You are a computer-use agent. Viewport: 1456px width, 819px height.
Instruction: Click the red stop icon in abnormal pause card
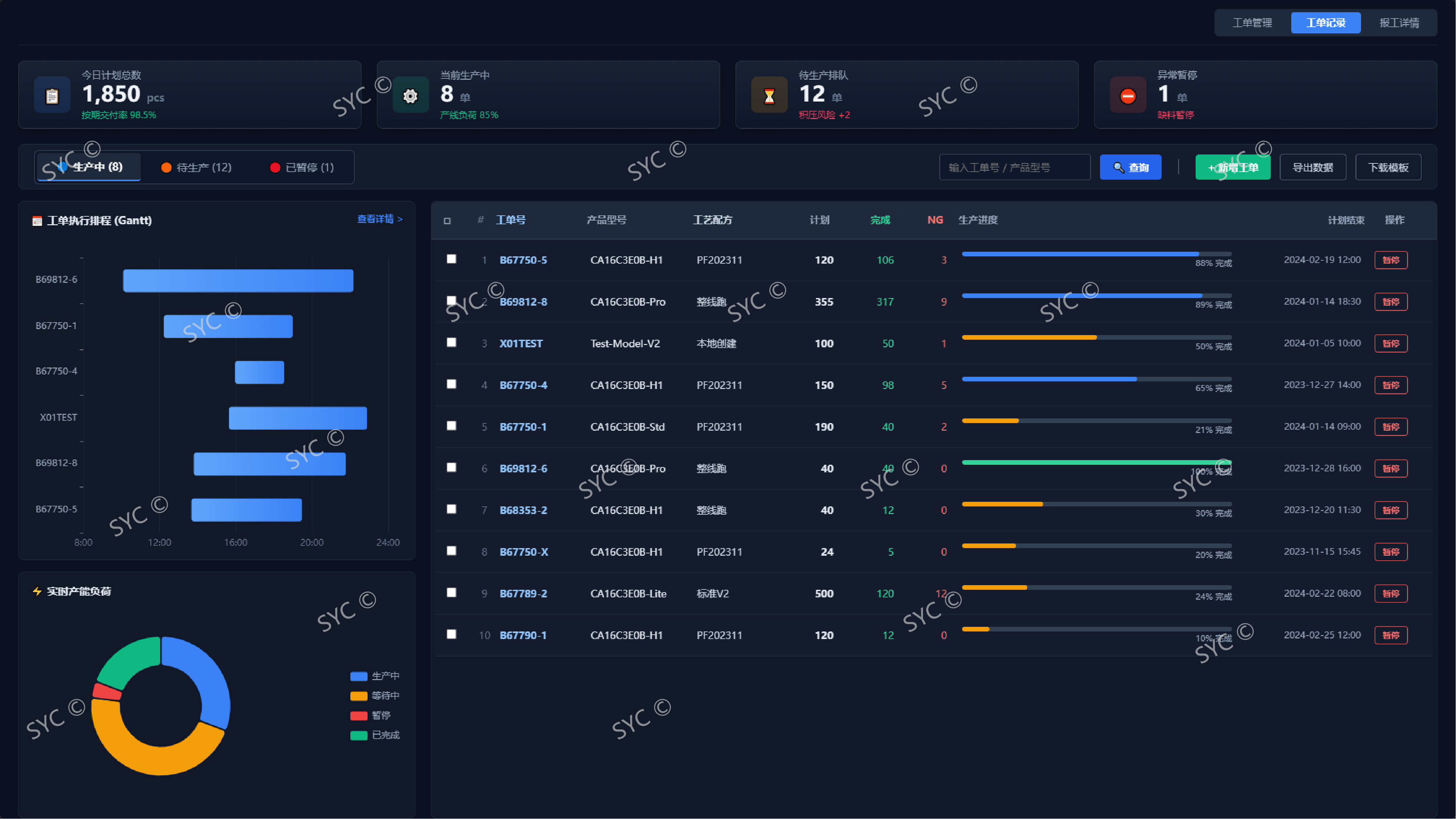click(1127, 96)
